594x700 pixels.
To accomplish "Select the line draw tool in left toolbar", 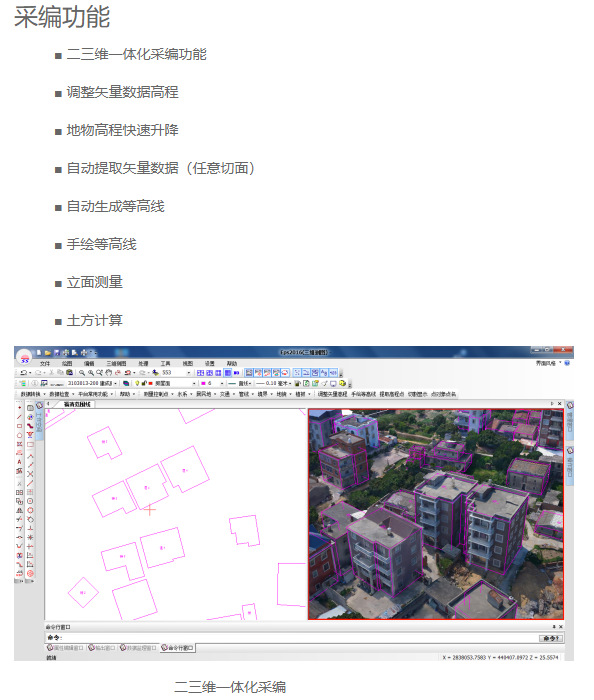I will [19, 417].
